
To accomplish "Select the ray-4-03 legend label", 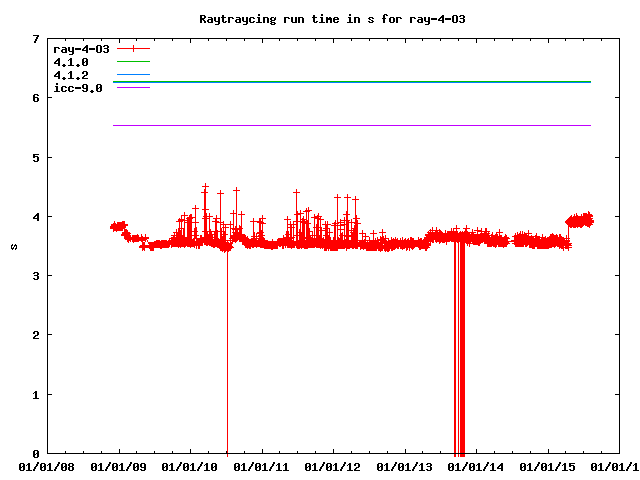I will [81, 48].
